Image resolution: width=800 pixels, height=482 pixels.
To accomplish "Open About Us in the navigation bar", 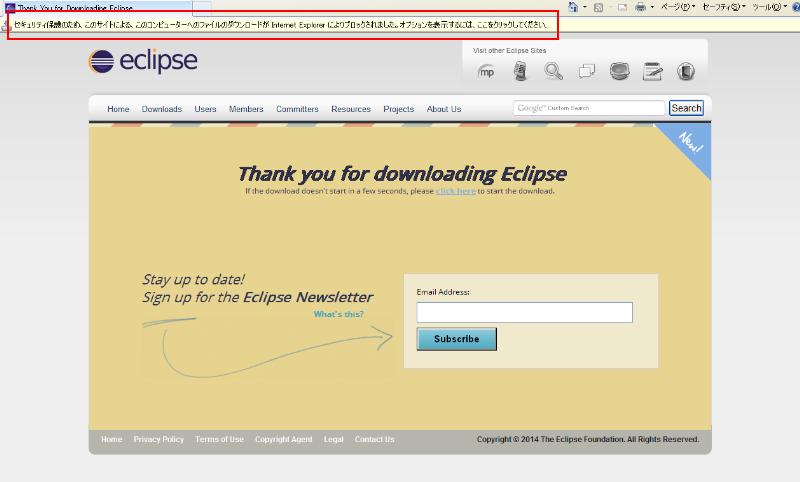I will 444,109.
